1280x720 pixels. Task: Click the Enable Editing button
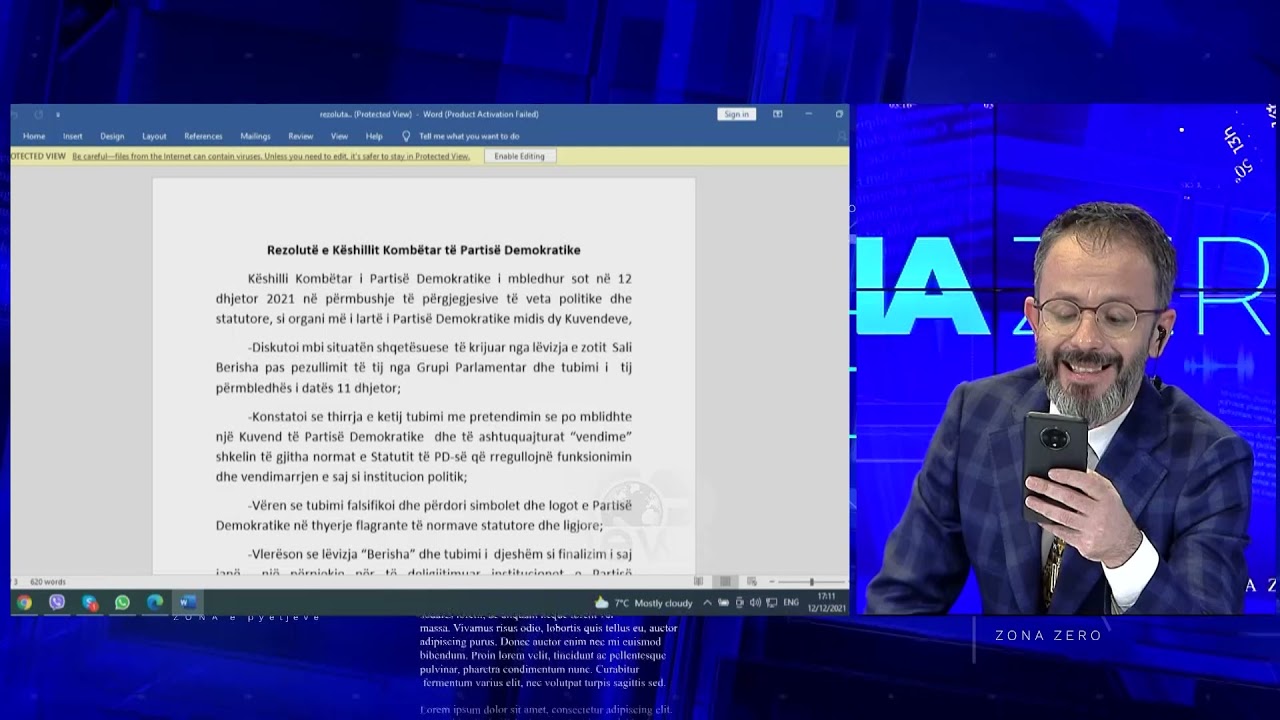point(520,156)
